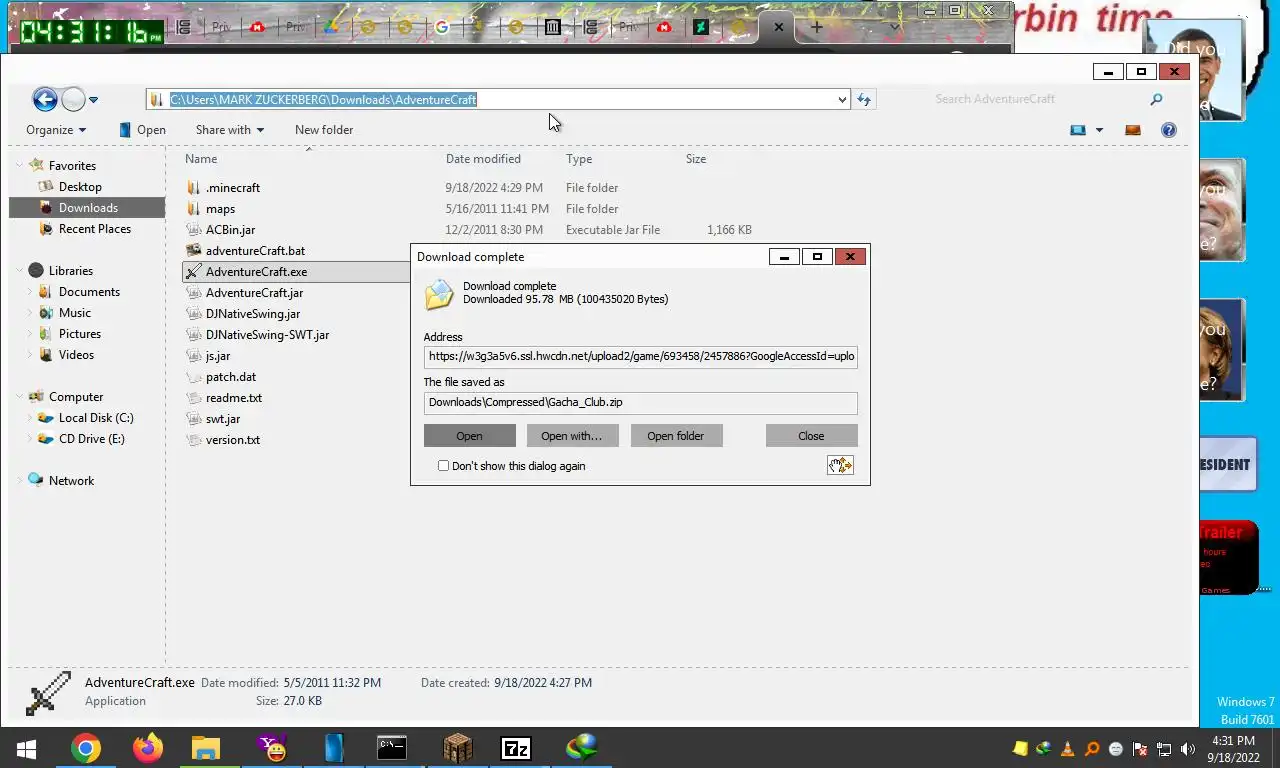Collapse the Libraries group
This screenshot has width=1280, height=768.
click(20, 270)
